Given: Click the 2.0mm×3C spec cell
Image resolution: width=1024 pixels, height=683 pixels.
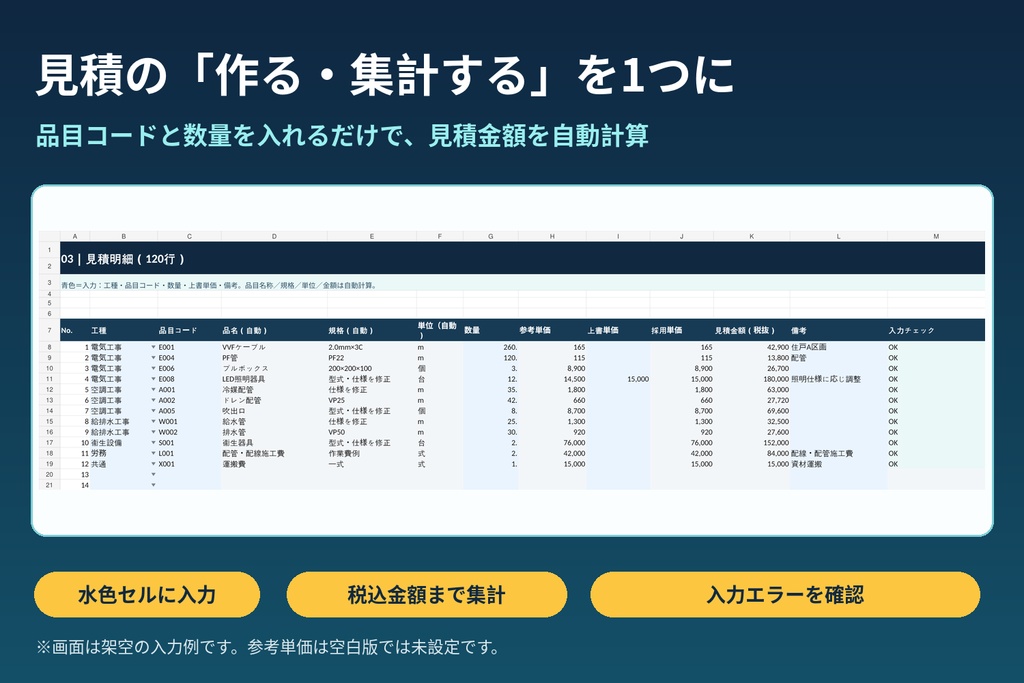Looking at the screenshot, I should tap(372, 347).
